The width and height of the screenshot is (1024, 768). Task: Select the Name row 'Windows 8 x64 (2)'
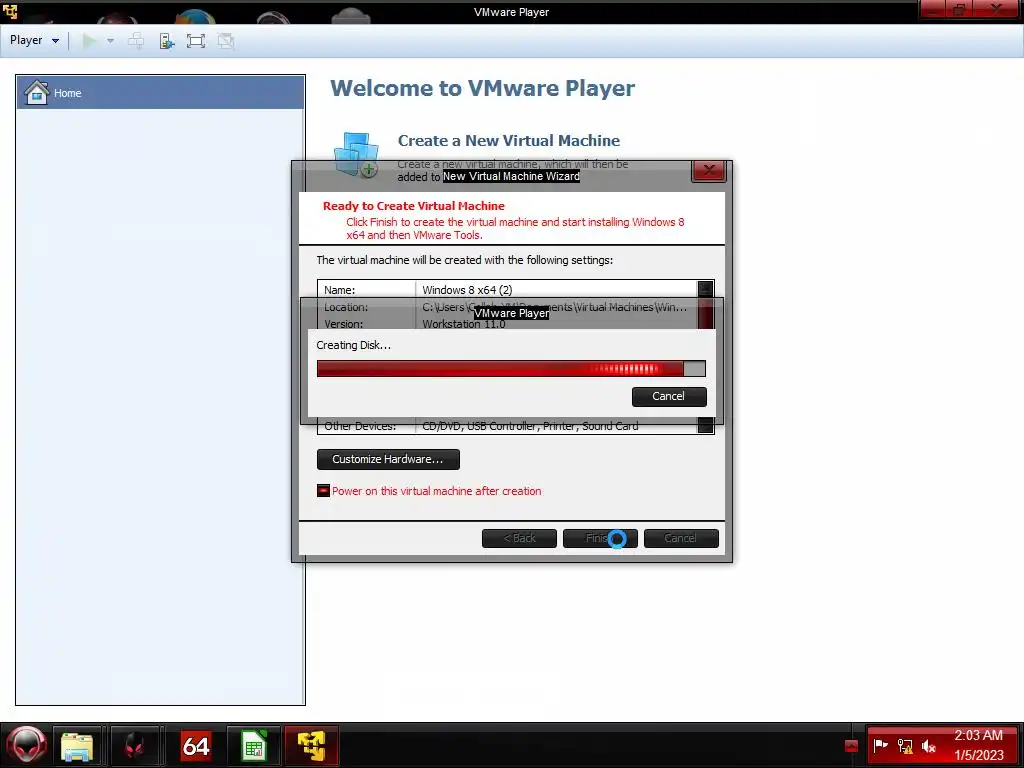pyautogui.click(x=507, y=289)
